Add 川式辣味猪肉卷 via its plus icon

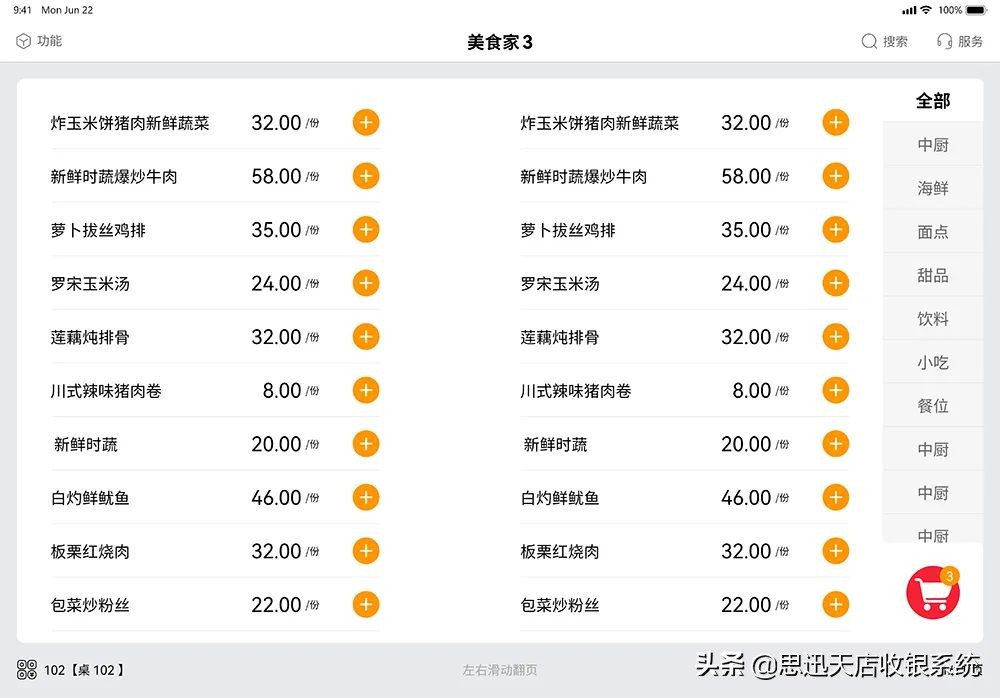[x=365, y=390]
